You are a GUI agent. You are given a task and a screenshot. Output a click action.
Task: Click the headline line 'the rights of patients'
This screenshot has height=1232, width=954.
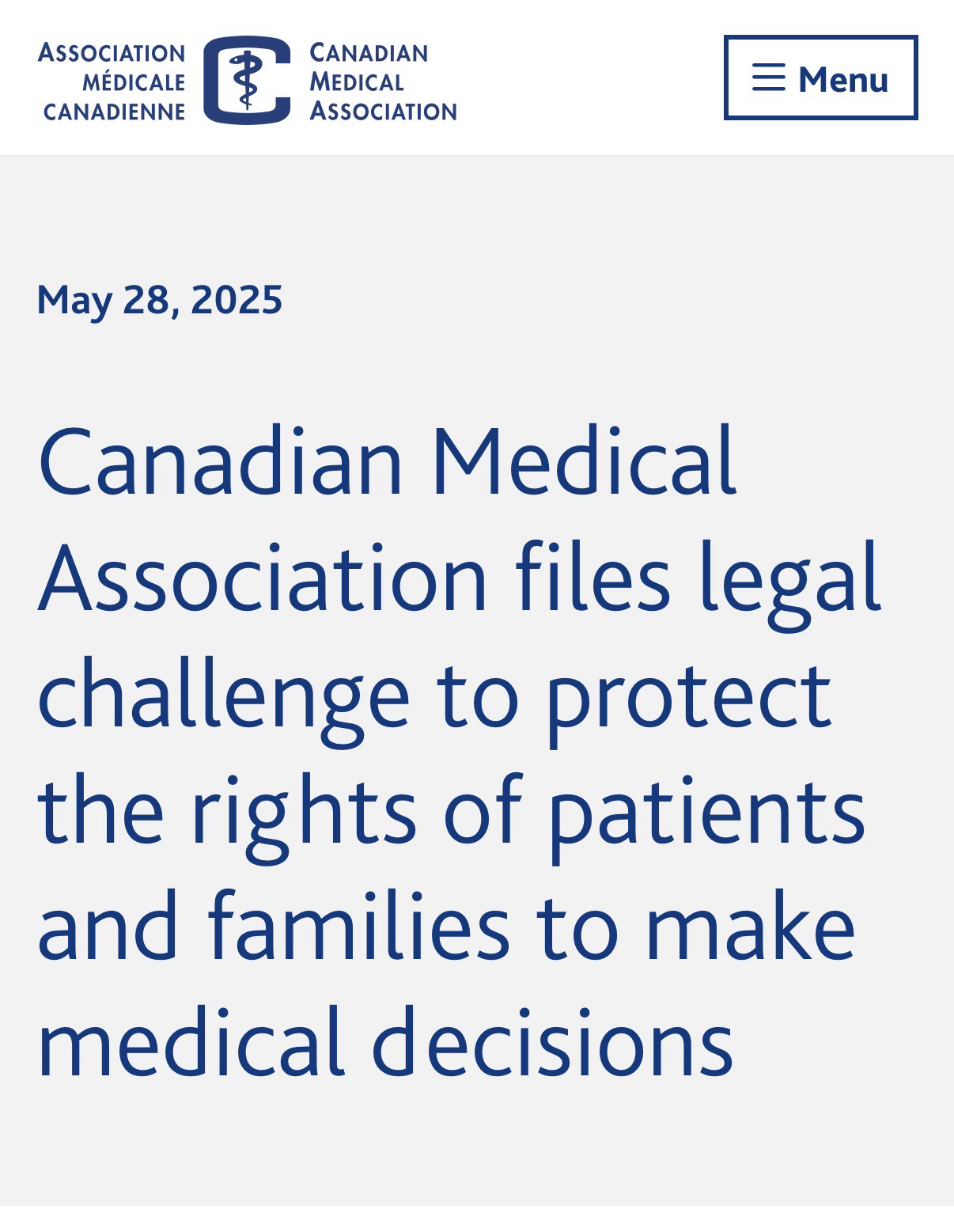[x=452, y=813]
